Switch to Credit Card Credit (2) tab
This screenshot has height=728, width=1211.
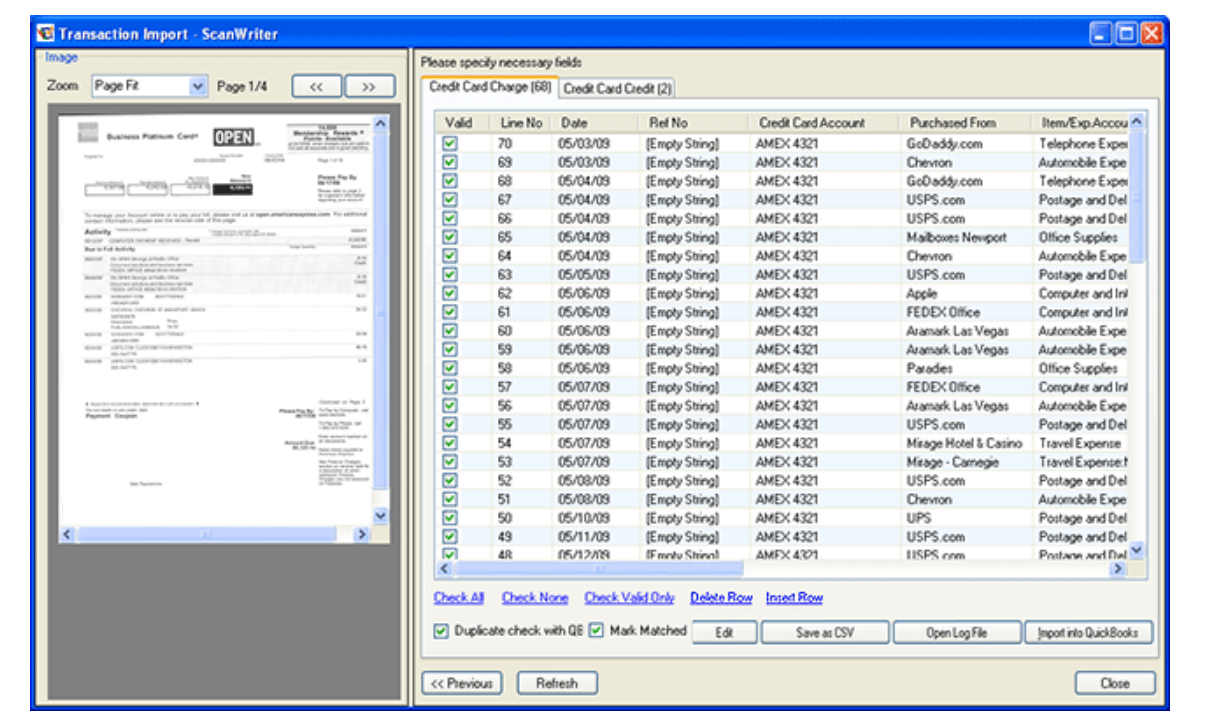617,89
